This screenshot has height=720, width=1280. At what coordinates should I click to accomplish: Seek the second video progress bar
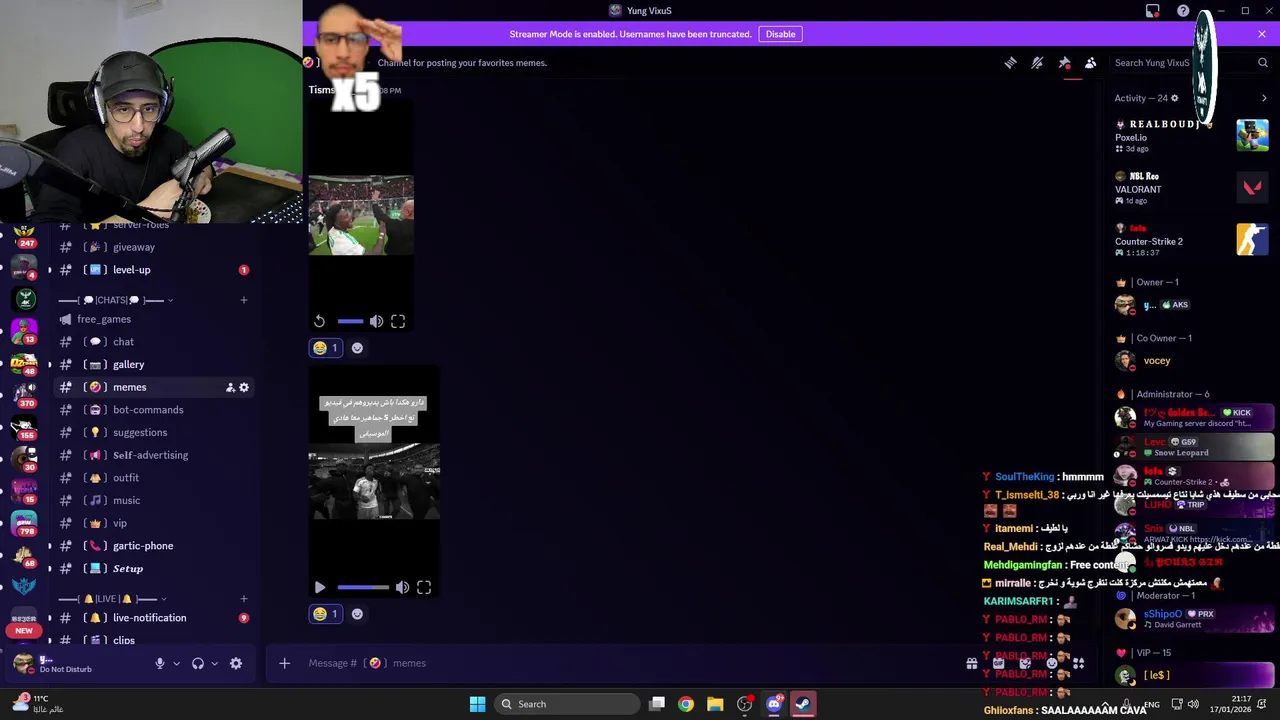pos(363,588)
